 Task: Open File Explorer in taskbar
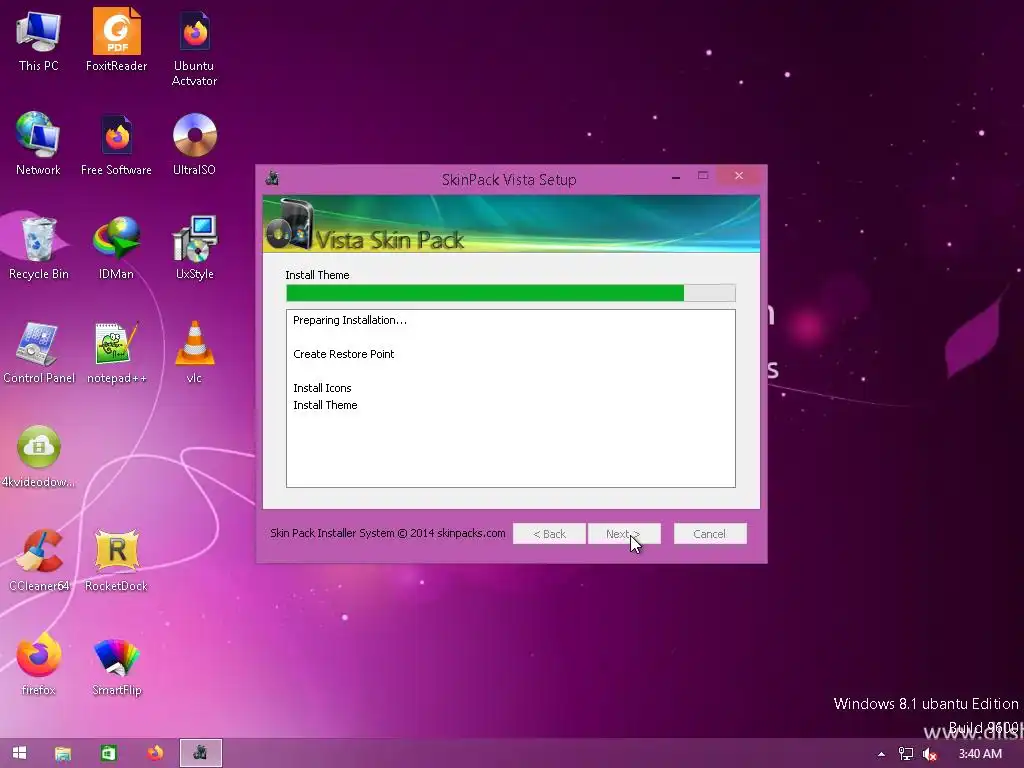click(63, 754)
